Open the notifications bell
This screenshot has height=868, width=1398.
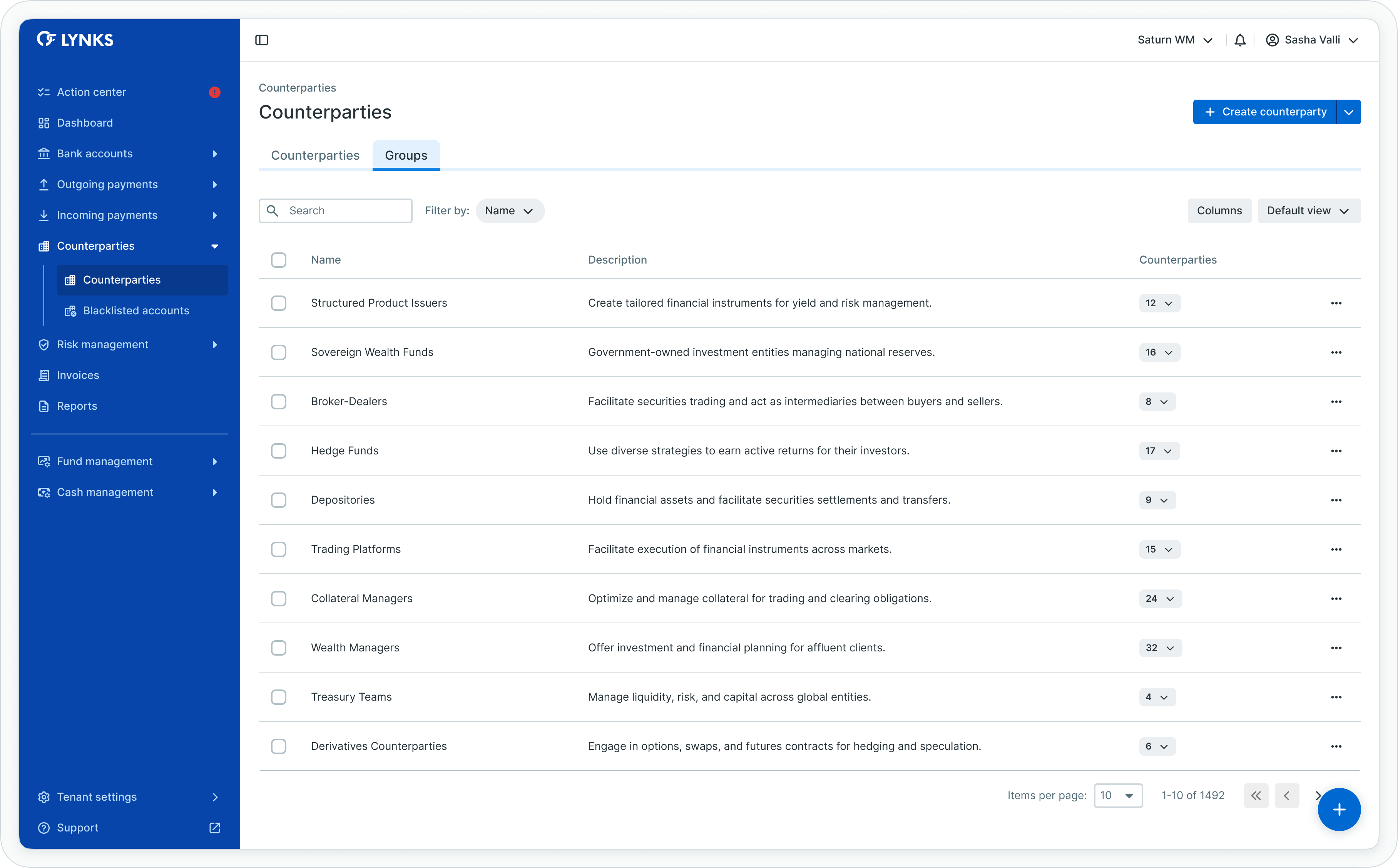(x=1240, y=40)
